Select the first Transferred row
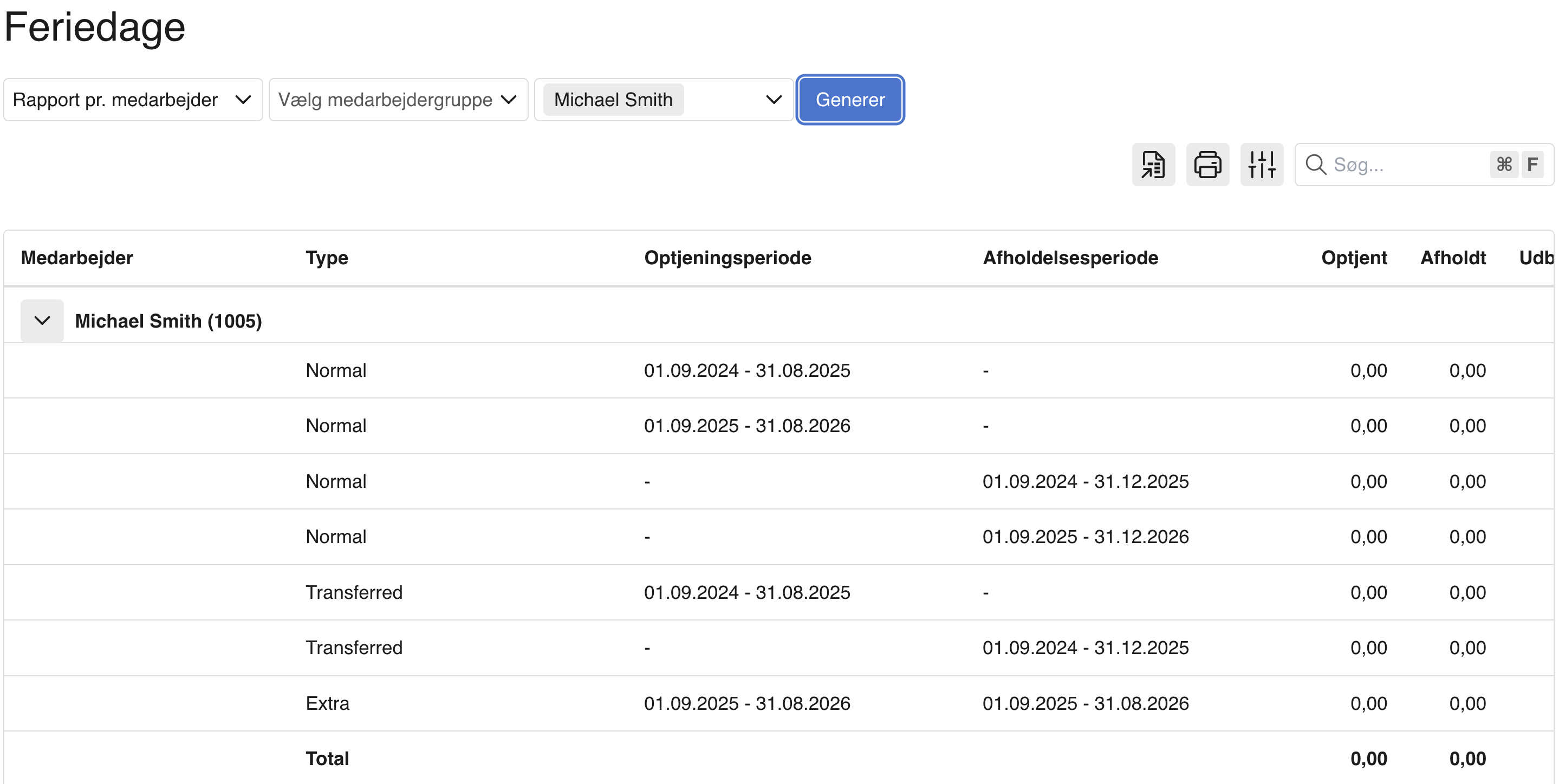This screenshot has height=784, width=1559. click(x=353, y=592)
